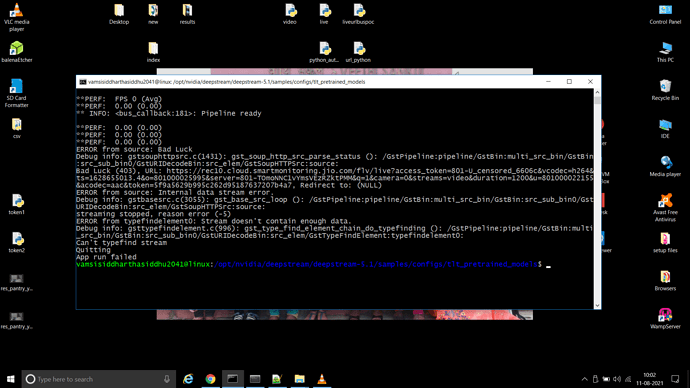Maximize the terminal window
This screenshot has width=690, height=388.
pos(569,82)
